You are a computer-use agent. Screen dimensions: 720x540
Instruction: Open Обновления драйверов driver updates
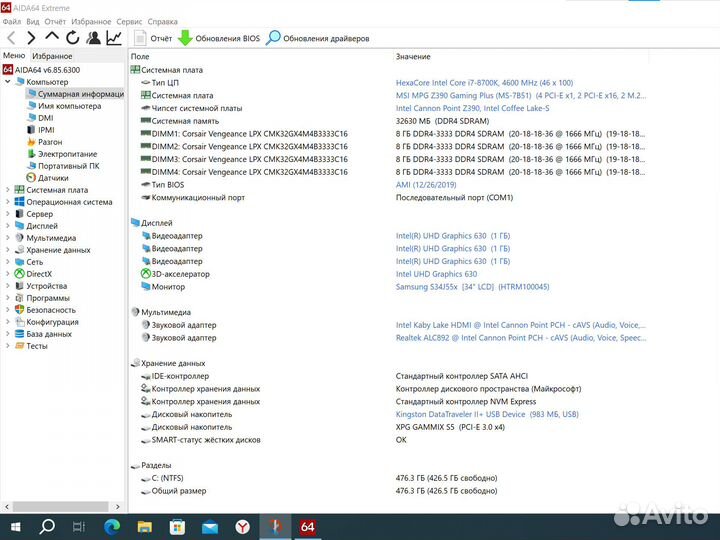[318, 39]
